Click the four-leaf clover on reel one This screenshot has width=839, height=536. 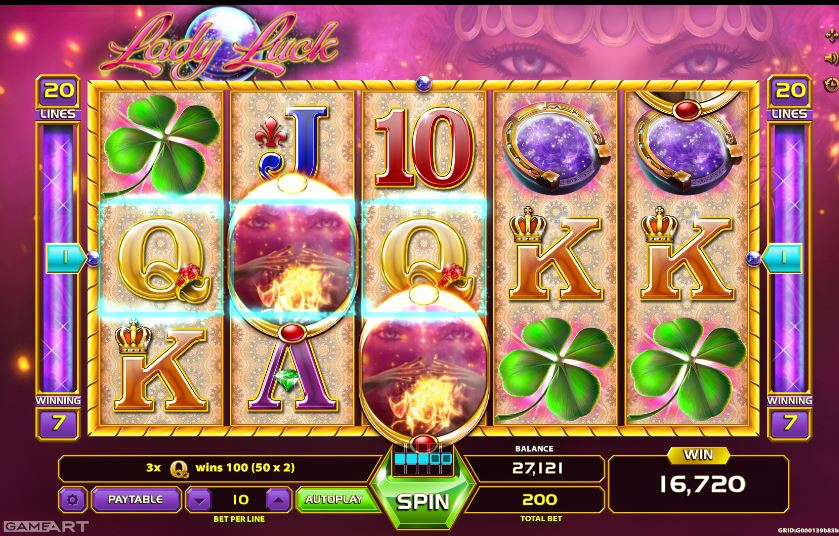tap(161, 146)
